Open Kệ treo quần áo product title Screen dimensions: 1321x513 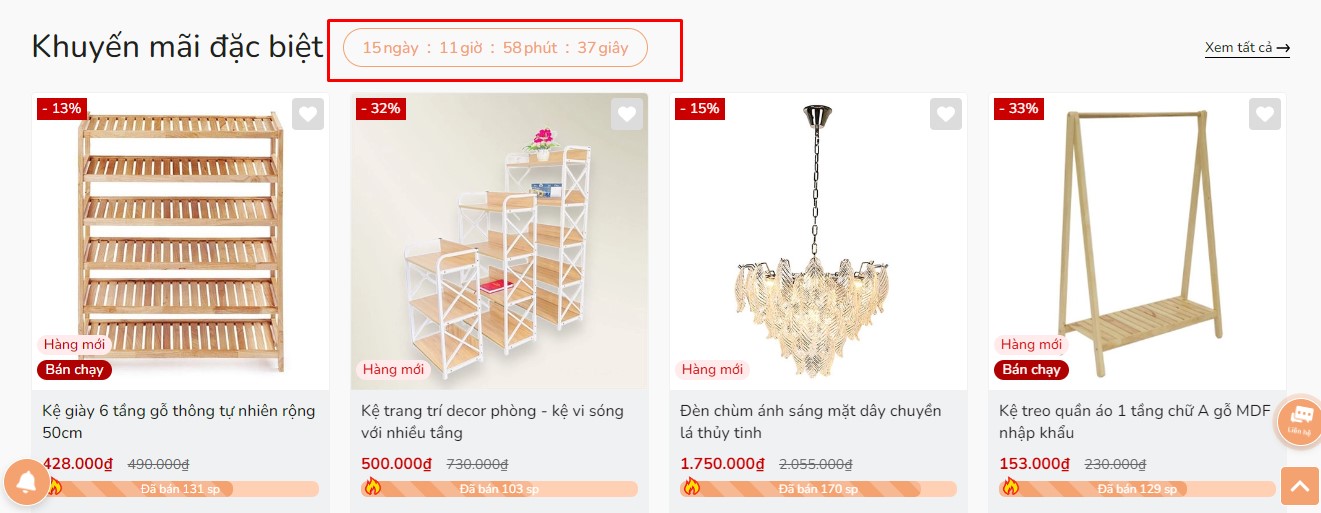tap(1135, 421)
